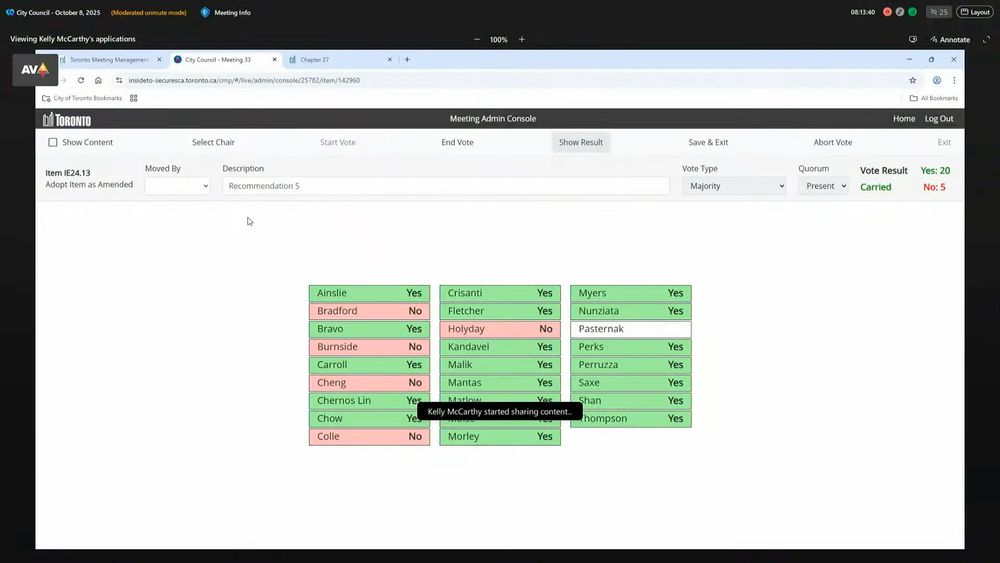Open the Home link
Viewport: 1000px width, 563px height.
904,119
